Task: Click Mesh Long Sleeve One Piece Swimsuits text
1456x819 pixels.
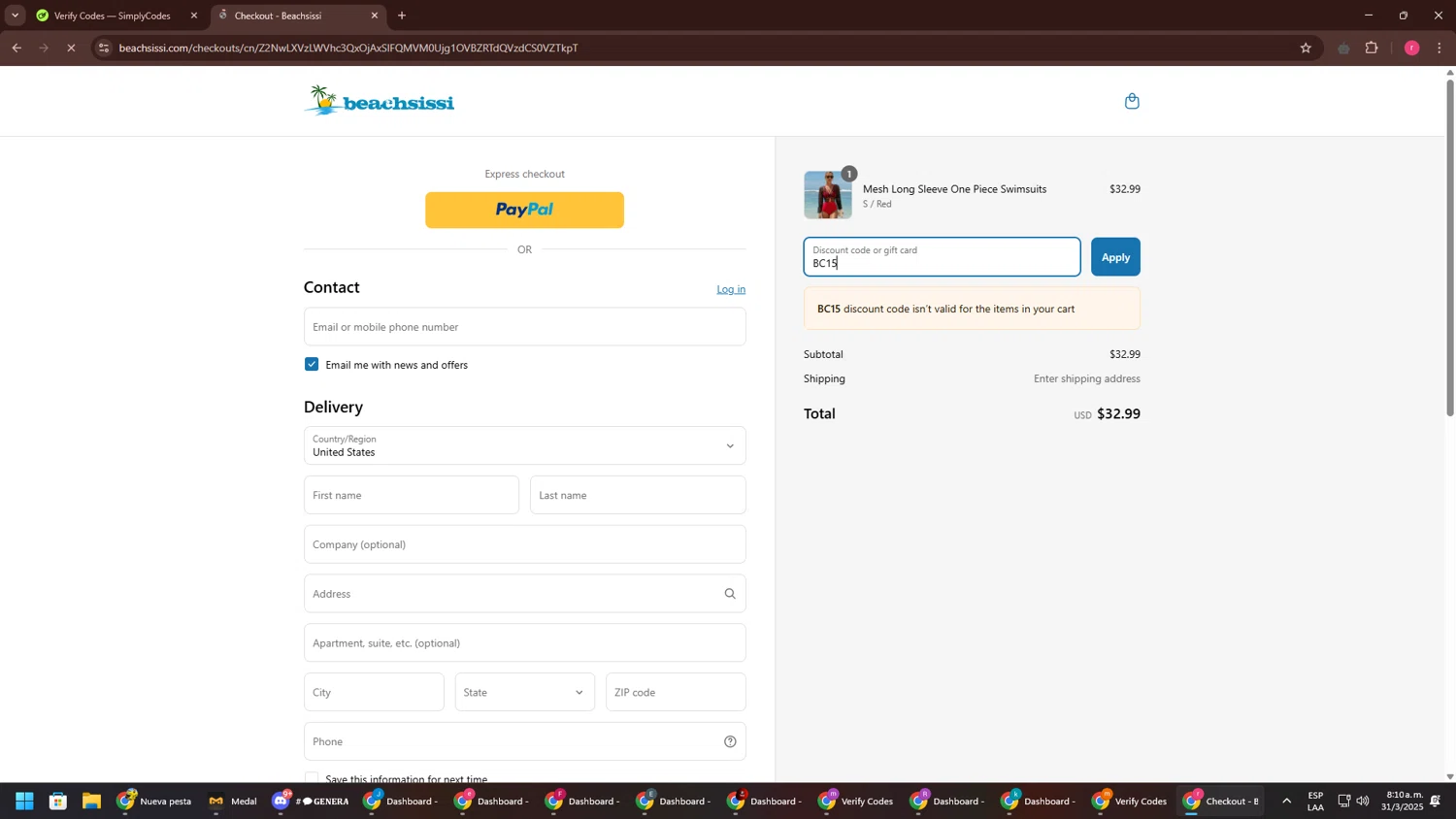Action: click(x=954, y=189)
